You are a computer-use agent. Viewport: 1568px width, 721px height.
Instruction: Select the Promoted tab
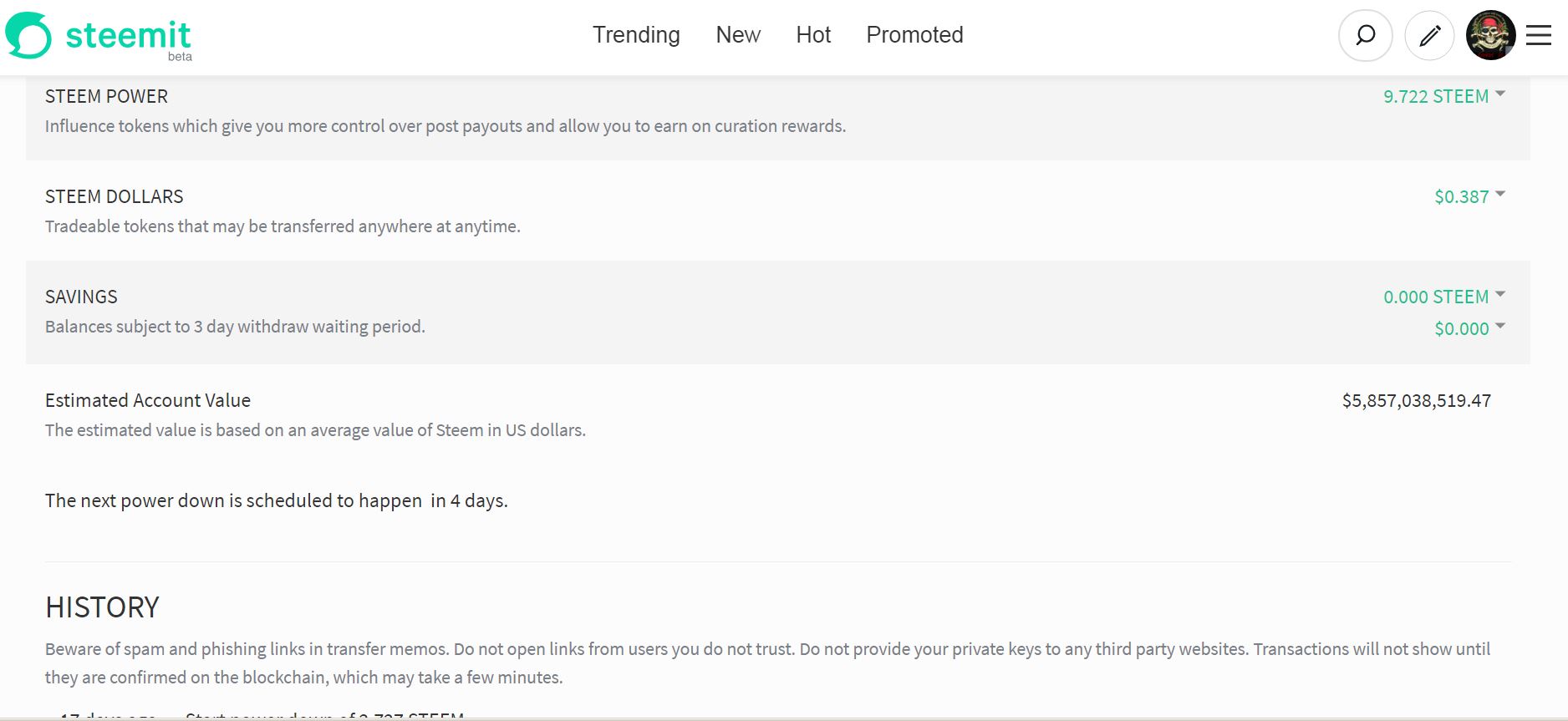(x=914, y=35)
